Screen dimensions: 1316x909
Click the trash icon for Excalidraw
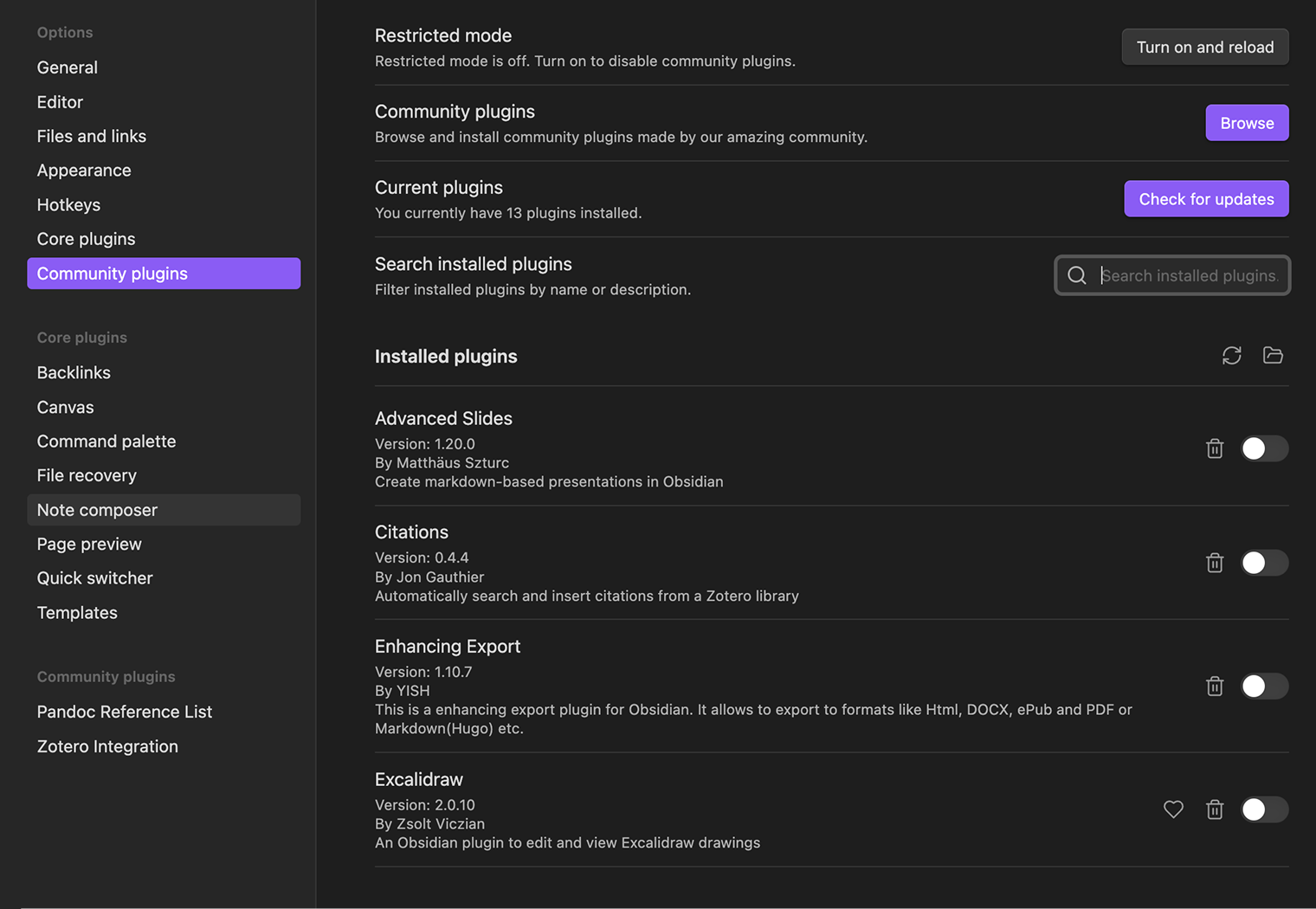point(1215,809)
